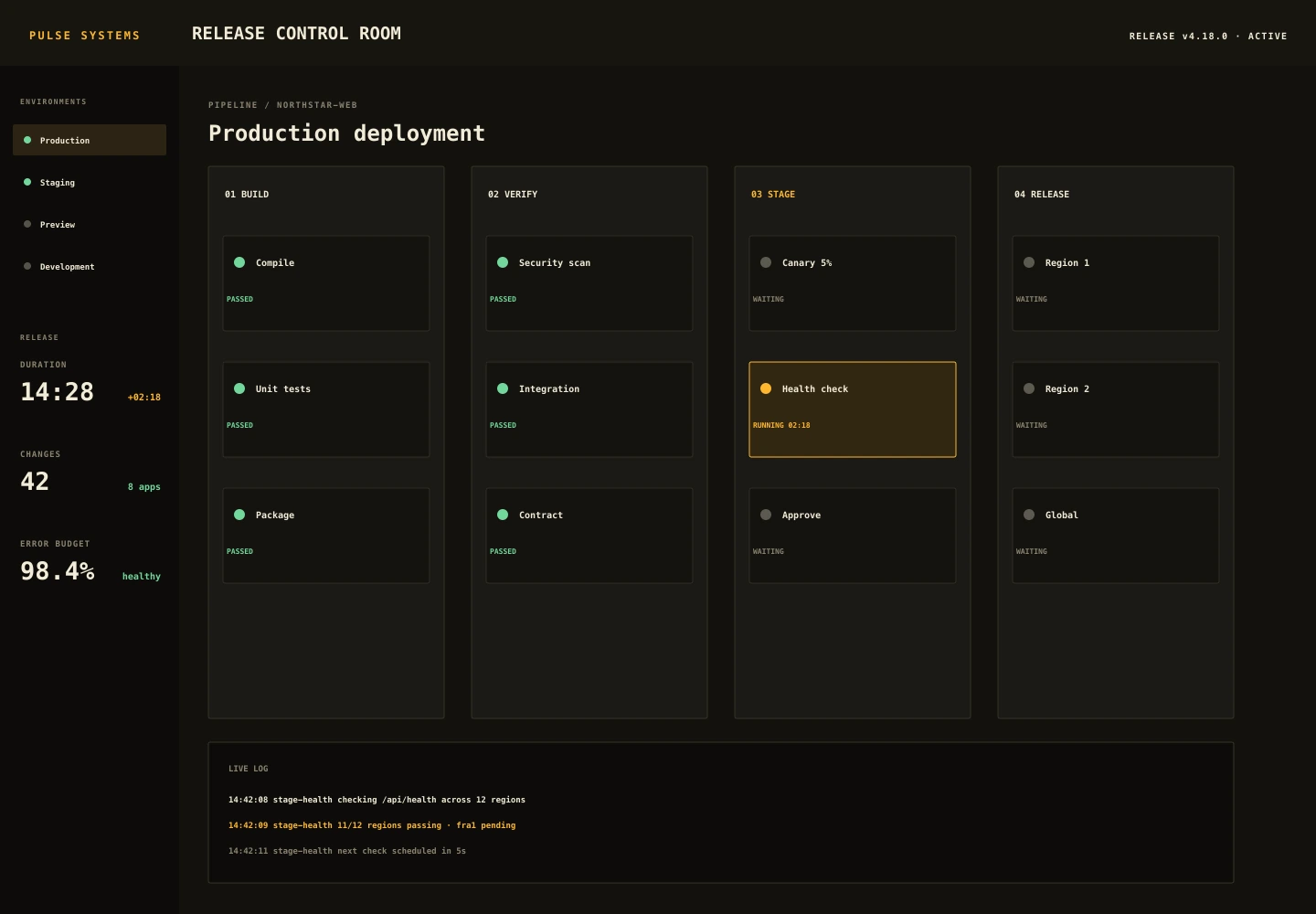Click the 04 RELEASE stage header
Viewport: 1316px width, 914px height.
pos(1042,194)
